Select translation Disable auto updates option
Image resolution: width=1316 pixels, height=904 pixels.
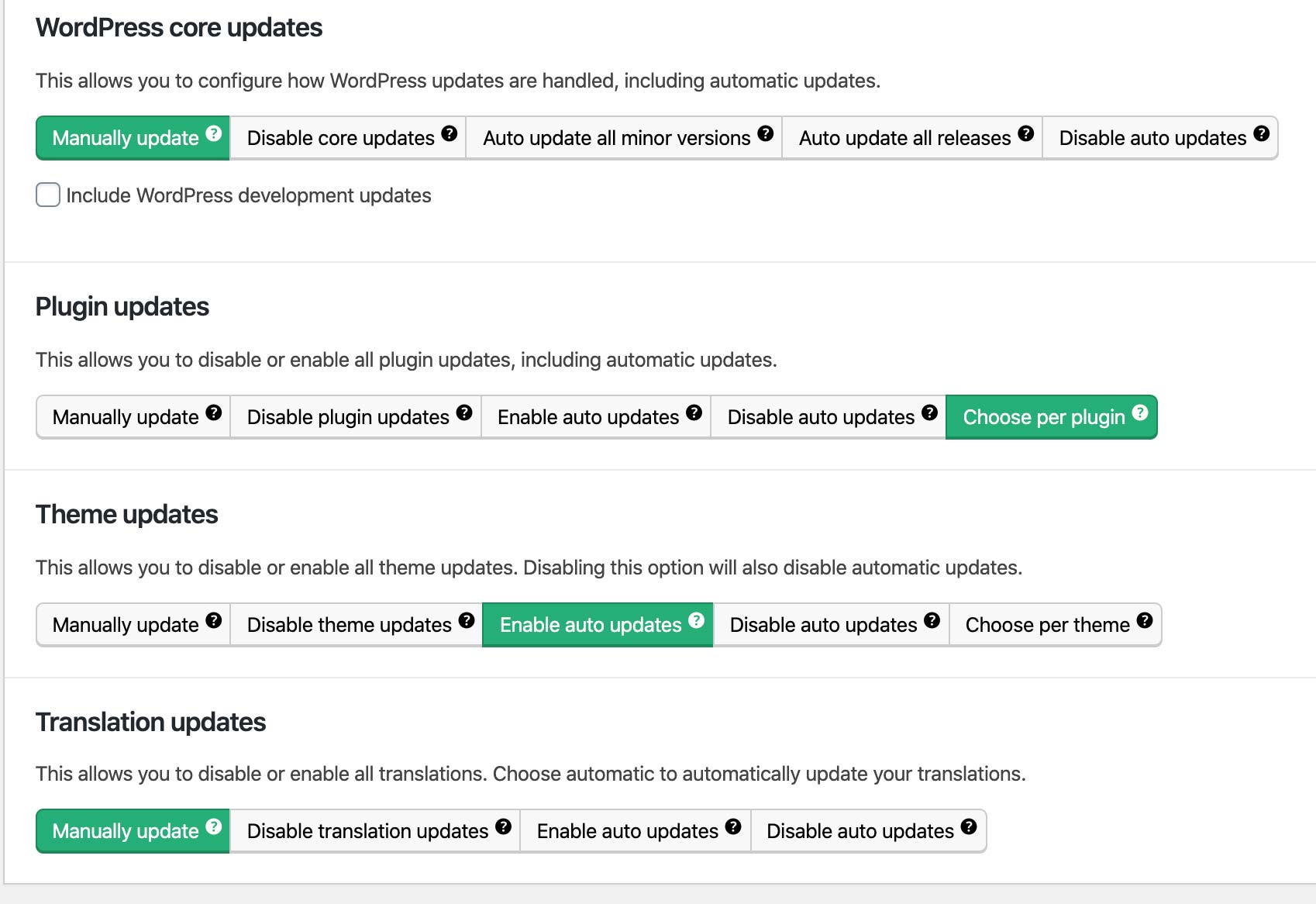pyautogui.click(x=868, y=831)
